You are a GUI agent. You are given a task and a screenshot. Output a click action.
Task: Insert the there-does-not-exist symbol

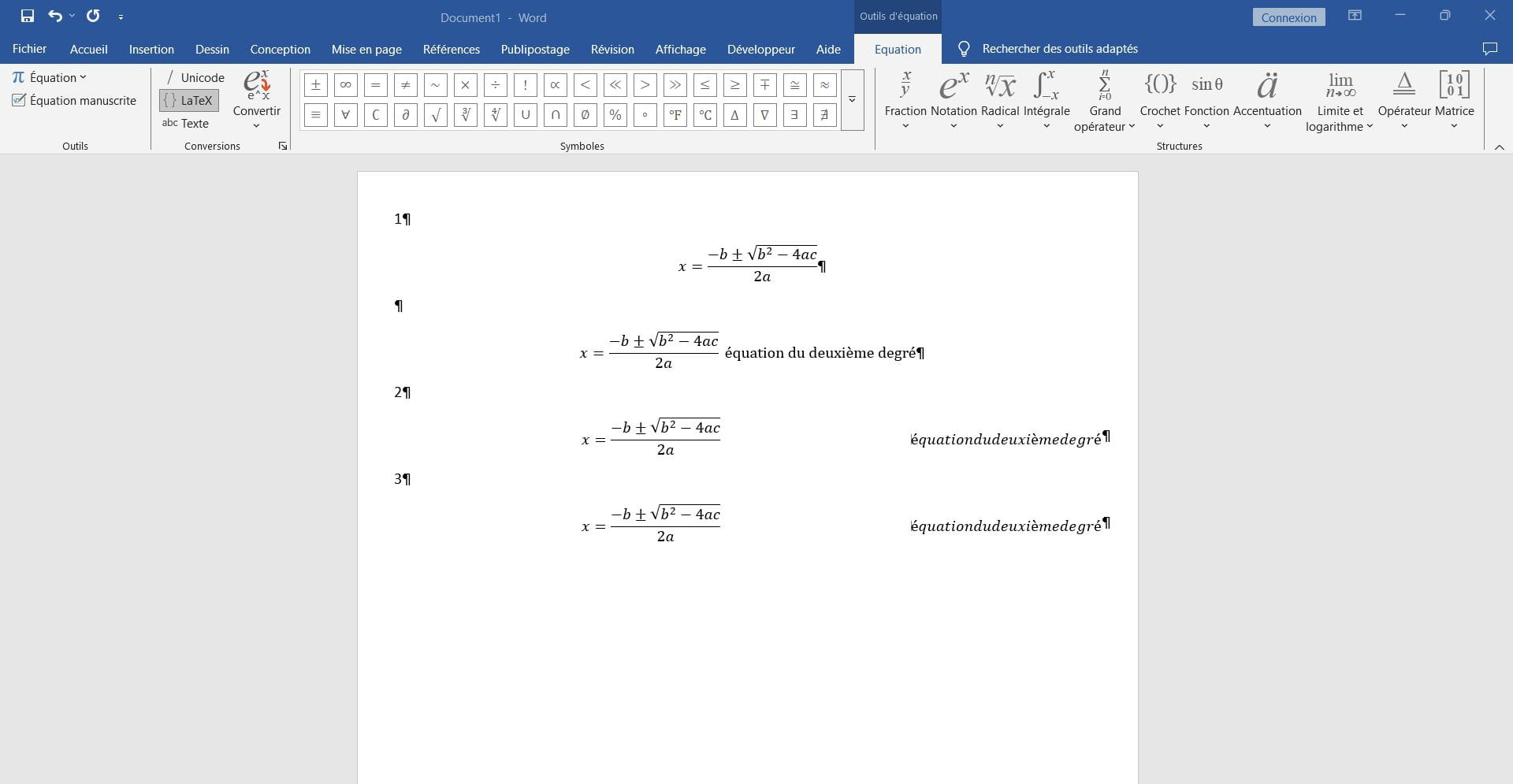click(824, 115)
